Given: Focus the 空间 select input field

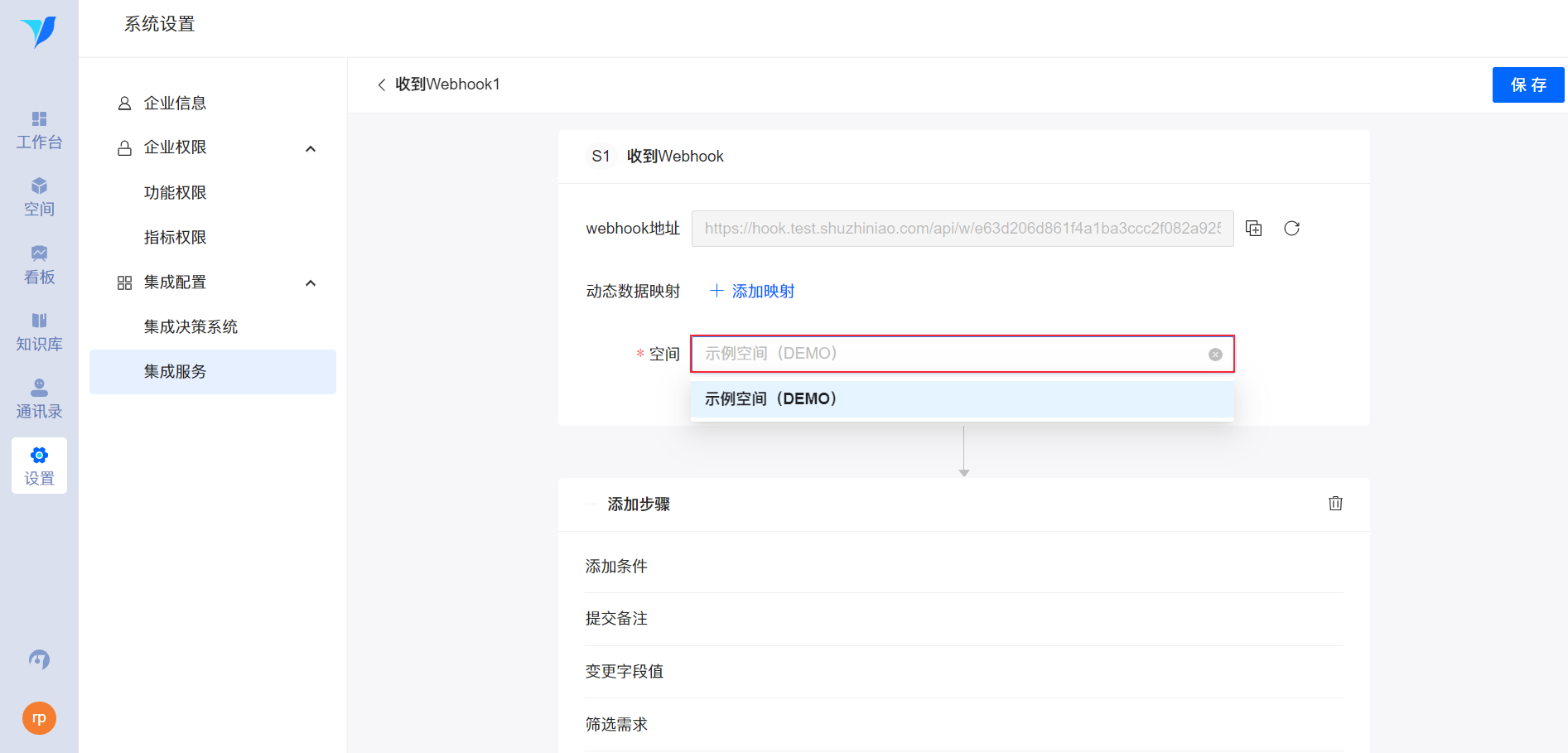Looking at the screenshot, I should pyautogui.click(x=963, y=354).
